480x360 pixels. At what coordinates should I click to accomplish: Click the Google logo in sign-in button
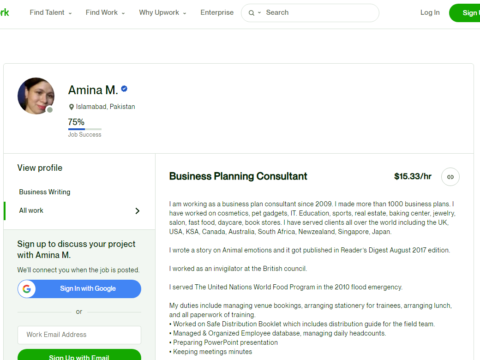pyautogui.click(x=27, y=289)
